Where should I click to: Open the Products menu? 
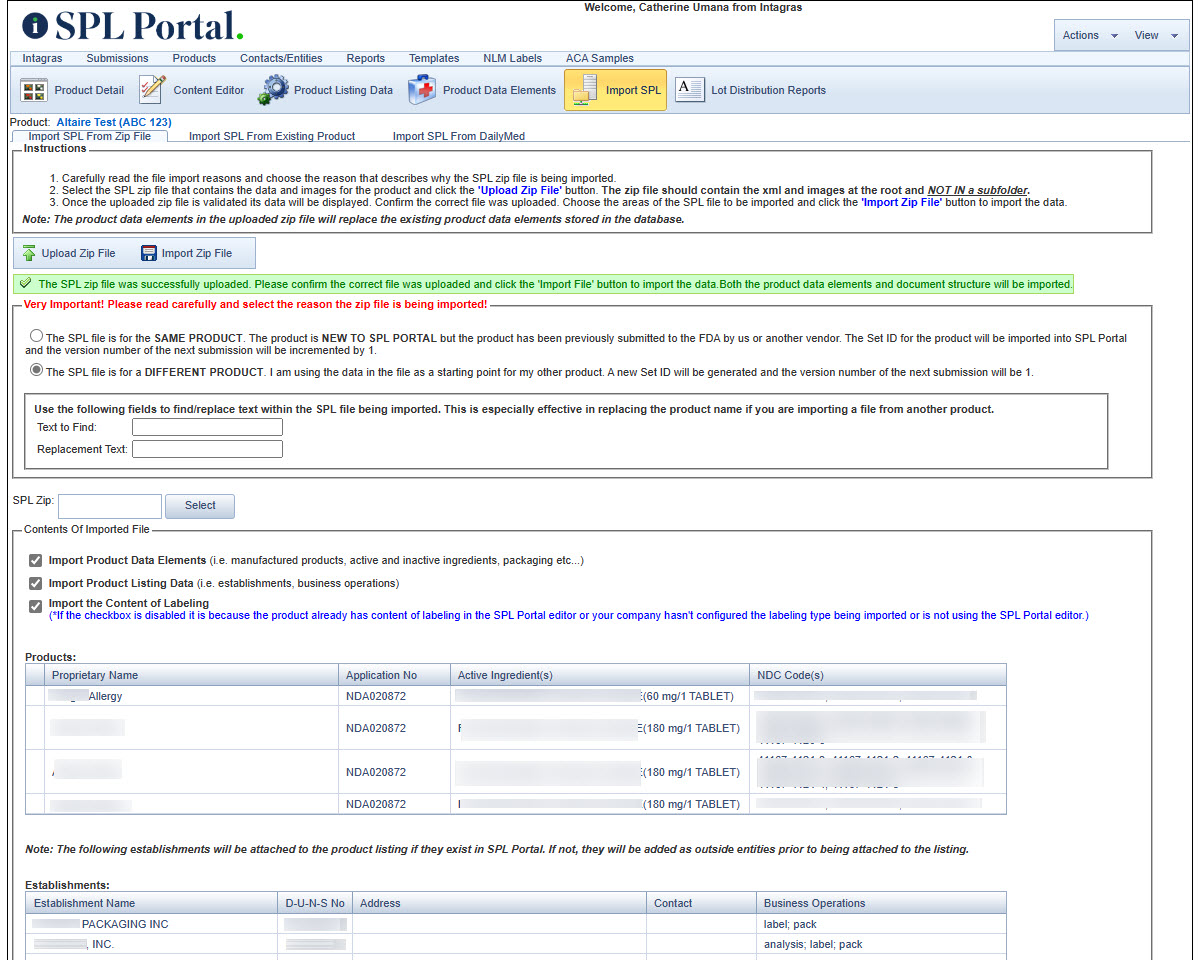point(194,58)
